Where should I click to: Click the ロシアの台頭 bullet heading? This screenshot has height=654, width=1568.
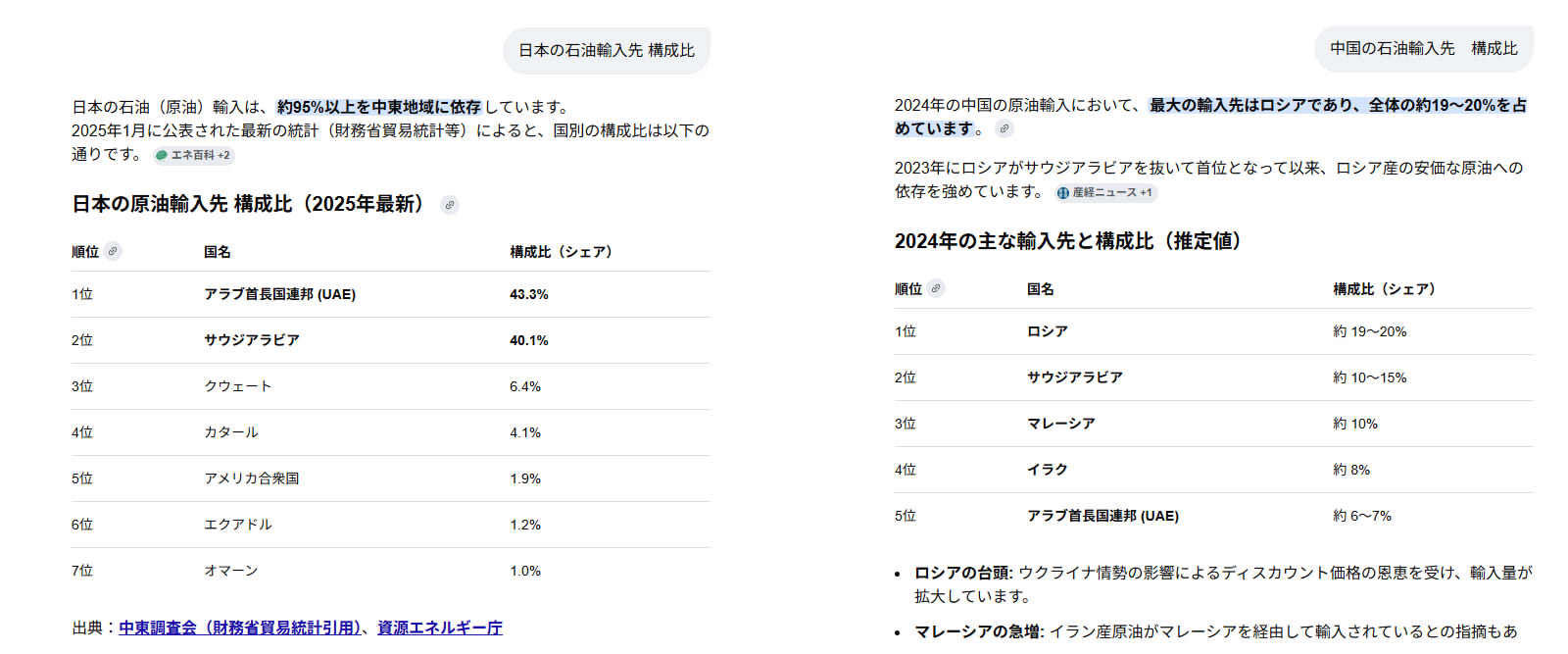[x=962, y=573]
